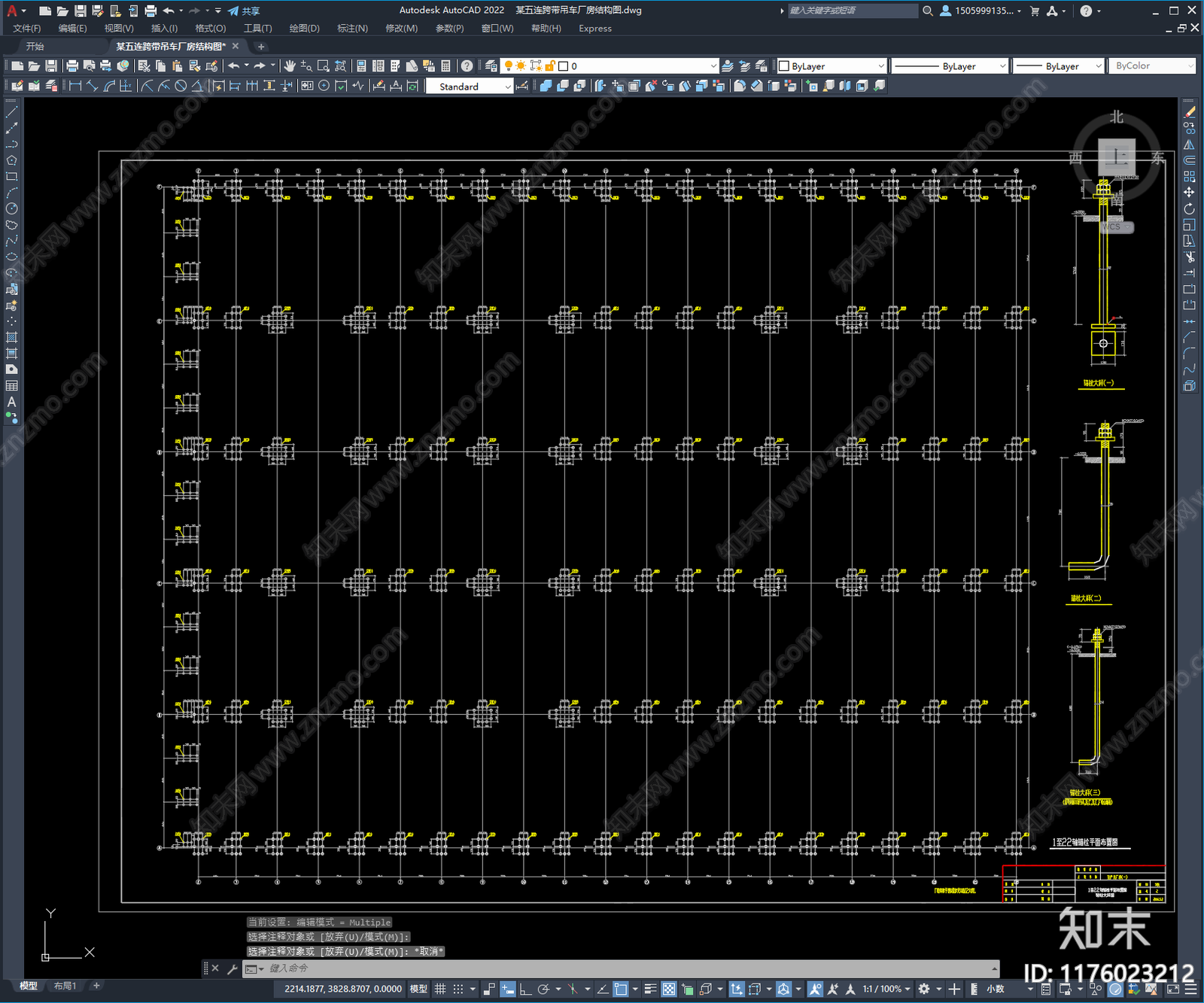Open the ByLayer lineweight dropdown
This screenshot has width=1204, height=1003.
click(1058, 66)
